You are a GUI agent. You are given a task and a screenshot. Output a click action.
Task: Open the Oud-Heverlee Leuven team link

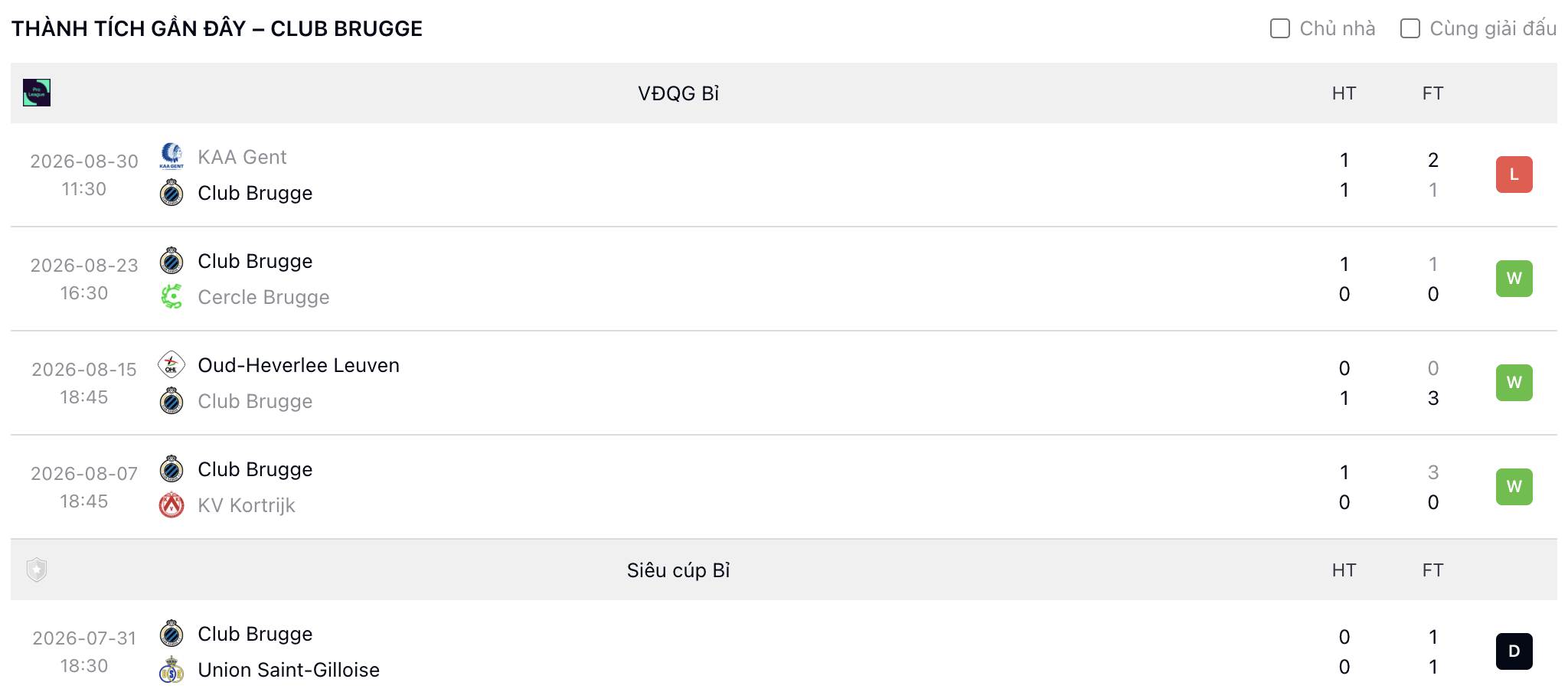pos(299,365)
